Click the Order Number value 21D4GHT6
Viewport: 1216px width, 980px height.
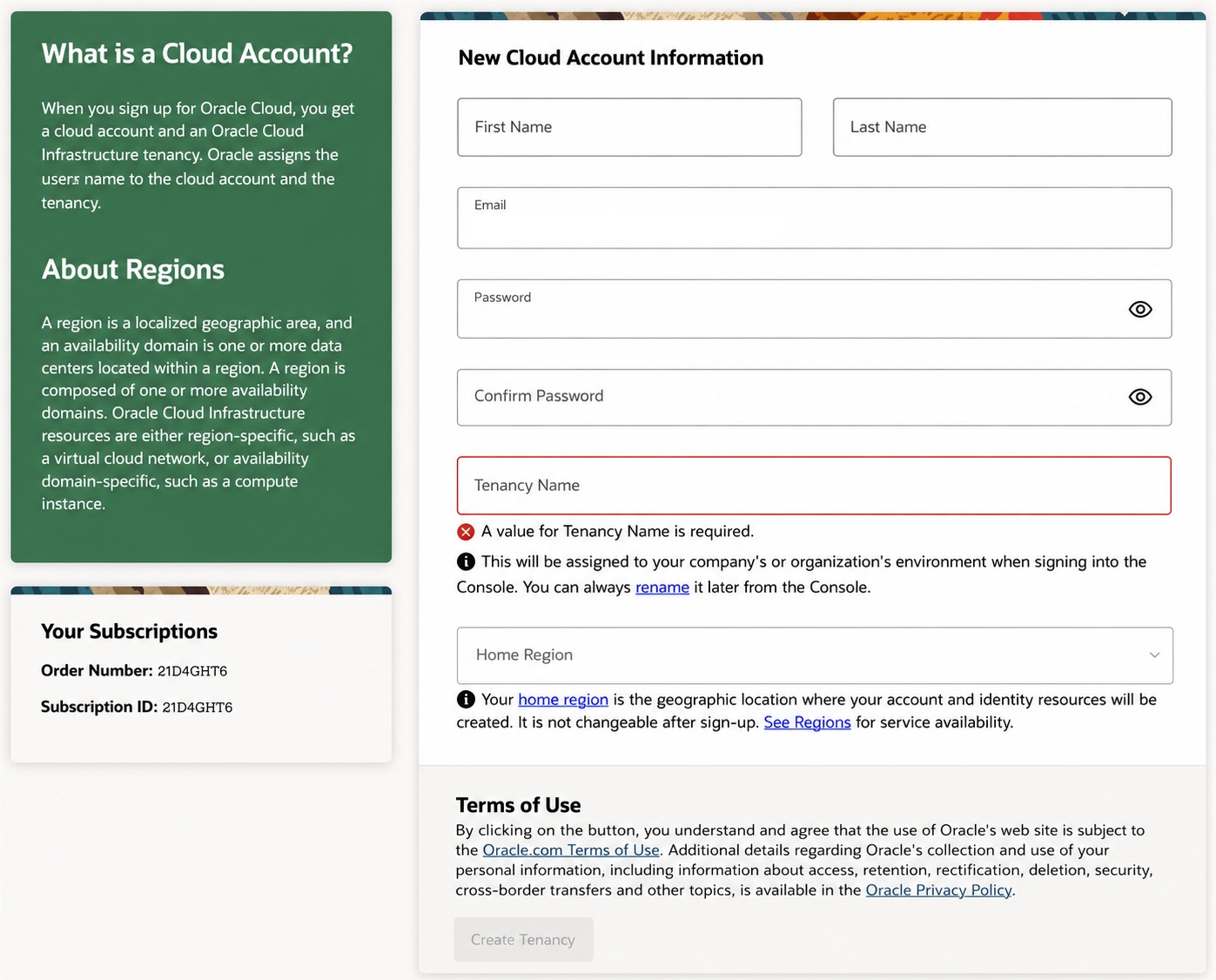tap(192, 671)
